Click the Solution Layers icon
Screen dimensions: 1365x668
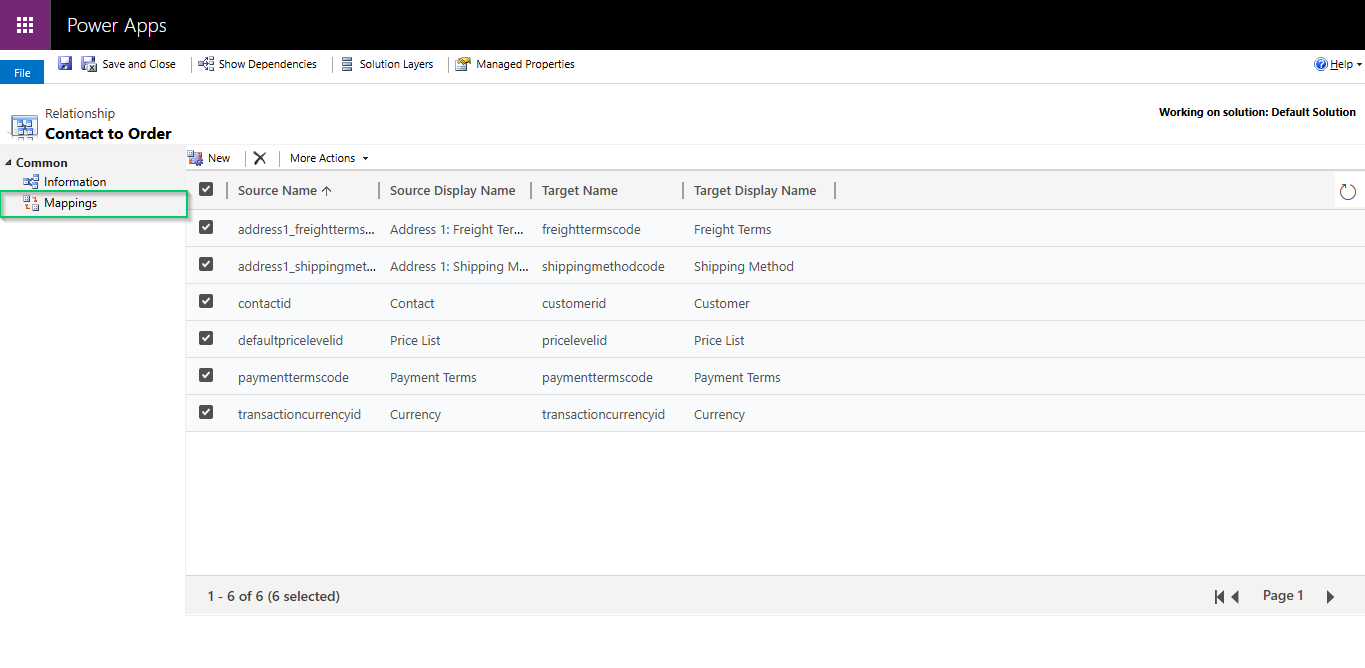pos(347,64)
